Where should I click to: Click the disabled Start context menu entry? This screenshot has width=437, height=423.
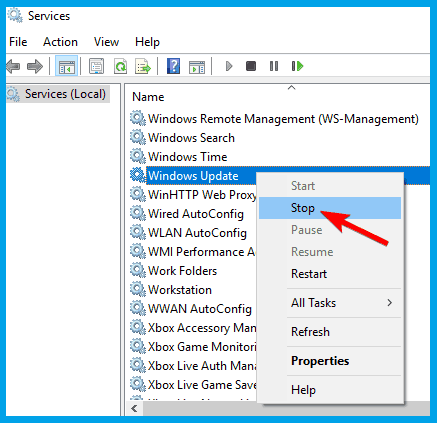330,186
